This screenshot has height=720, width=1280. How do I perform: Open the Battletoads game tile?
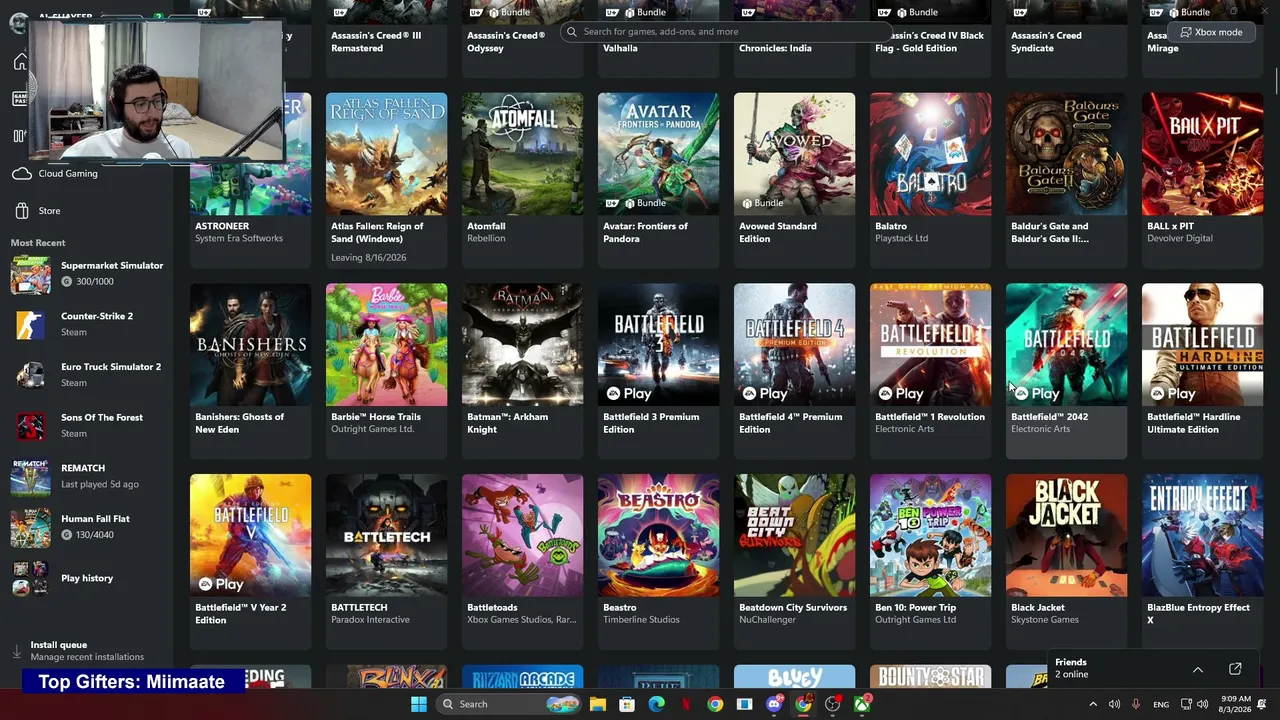[x=522, y=562]
